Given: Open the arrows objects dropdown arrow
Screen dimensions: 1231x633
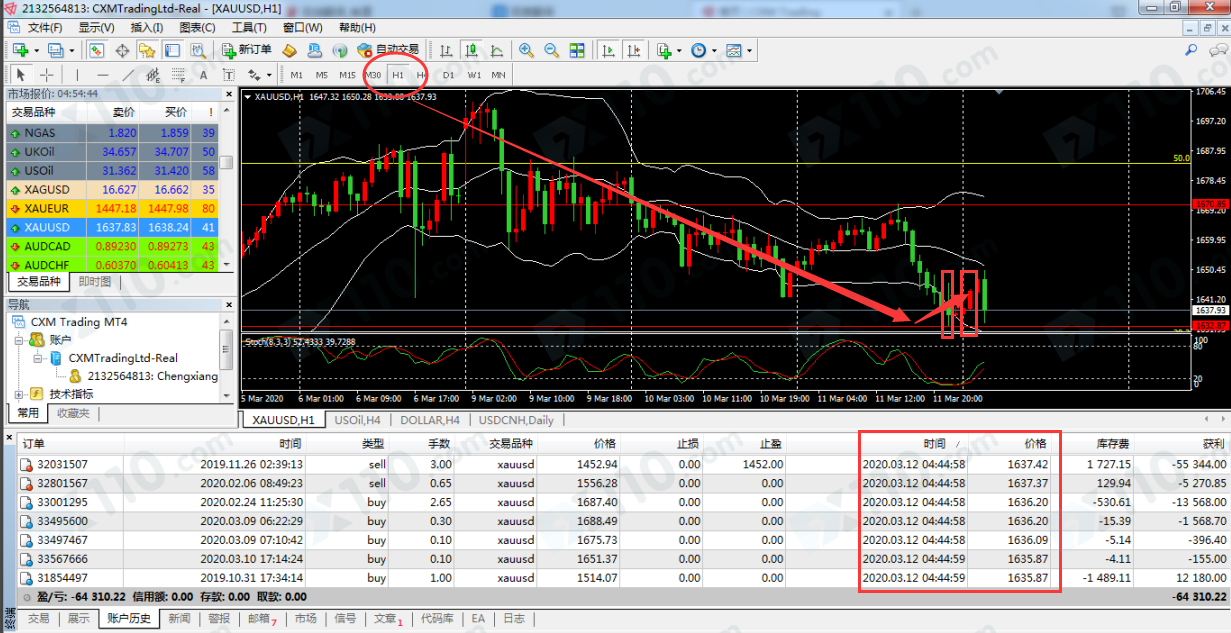Looking at the screenshot, I should point(269,75).
